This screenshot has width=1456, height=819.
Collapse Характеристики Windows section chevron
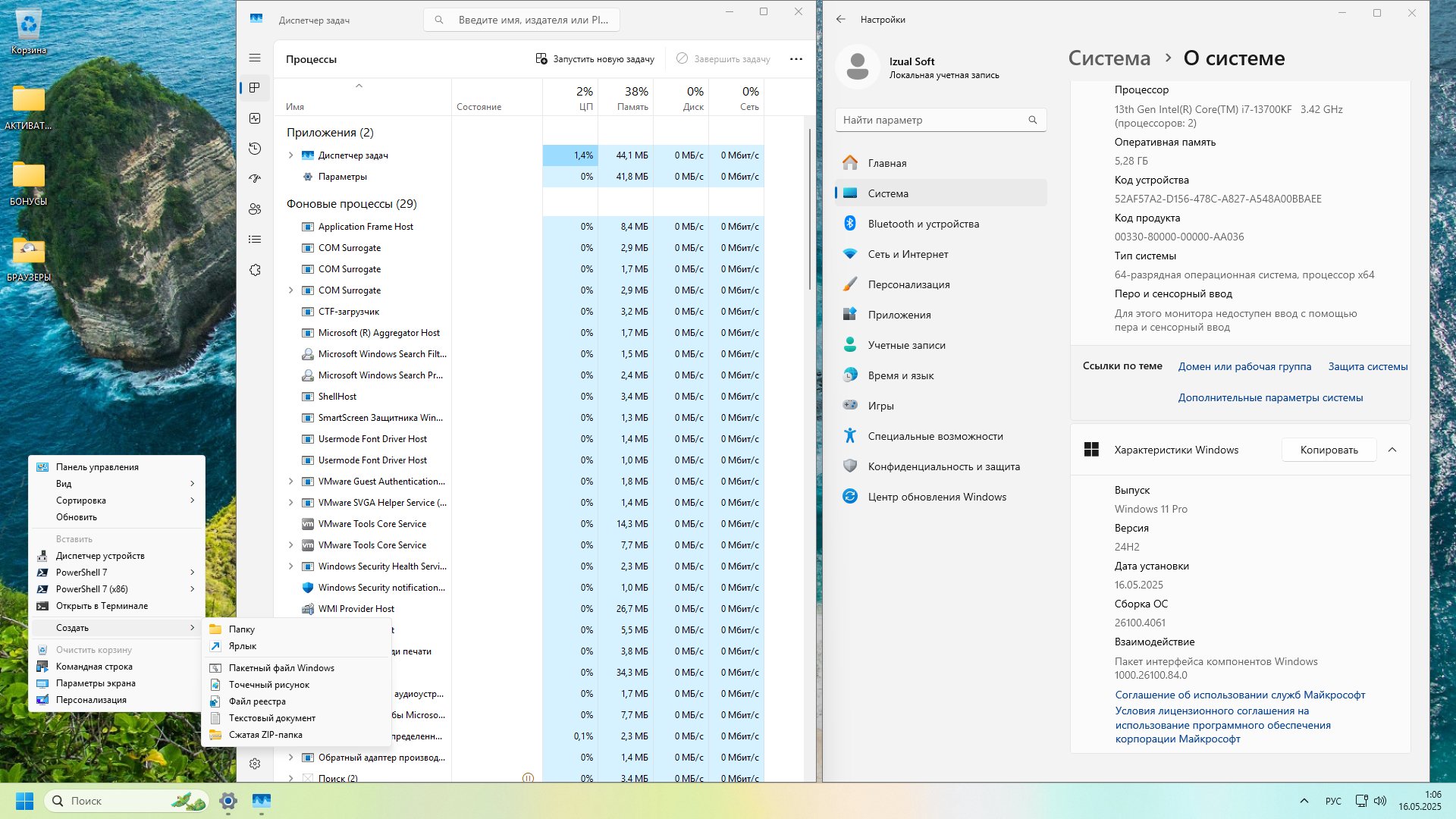(x=1392, y=450)
